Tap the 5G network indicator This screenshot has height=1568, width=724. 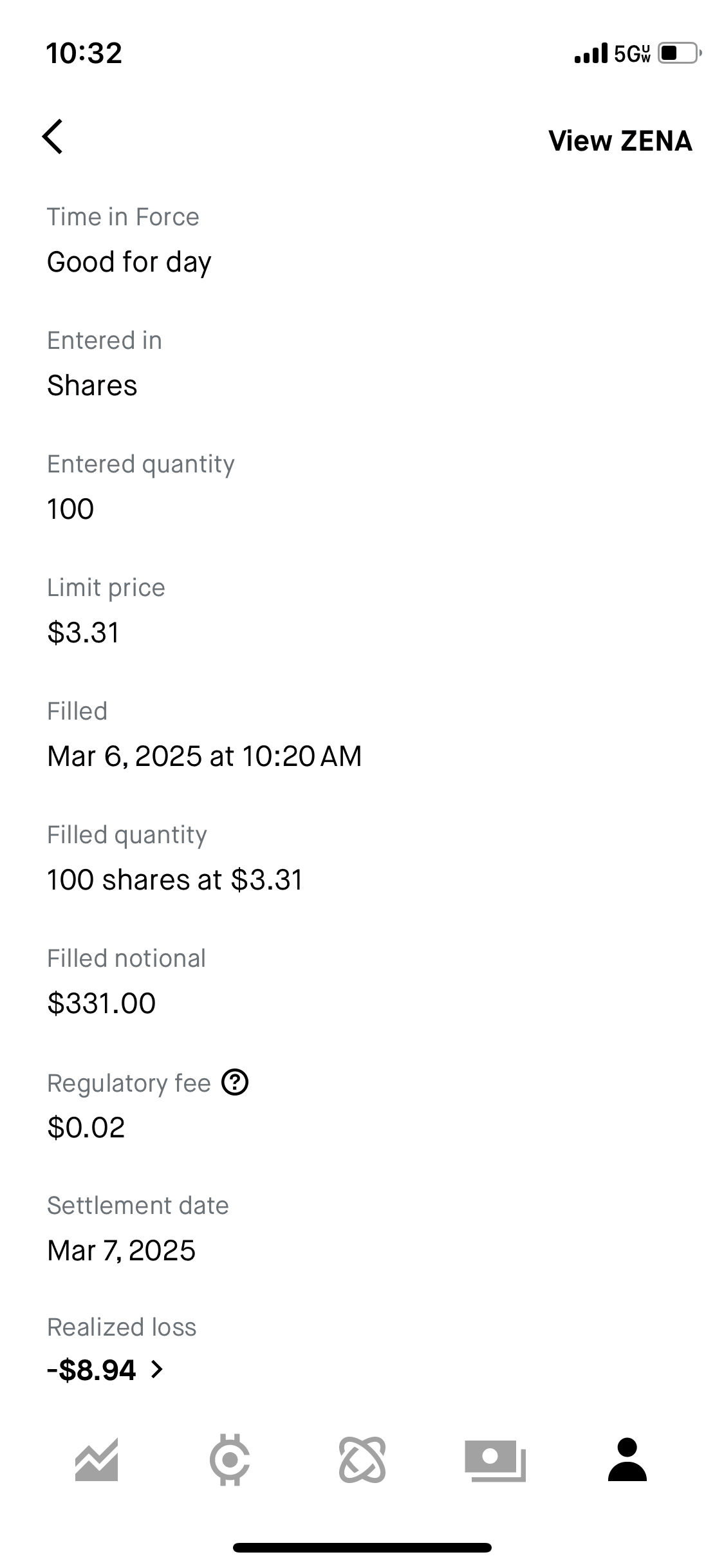pyautogui.click(x=632, y=53)
